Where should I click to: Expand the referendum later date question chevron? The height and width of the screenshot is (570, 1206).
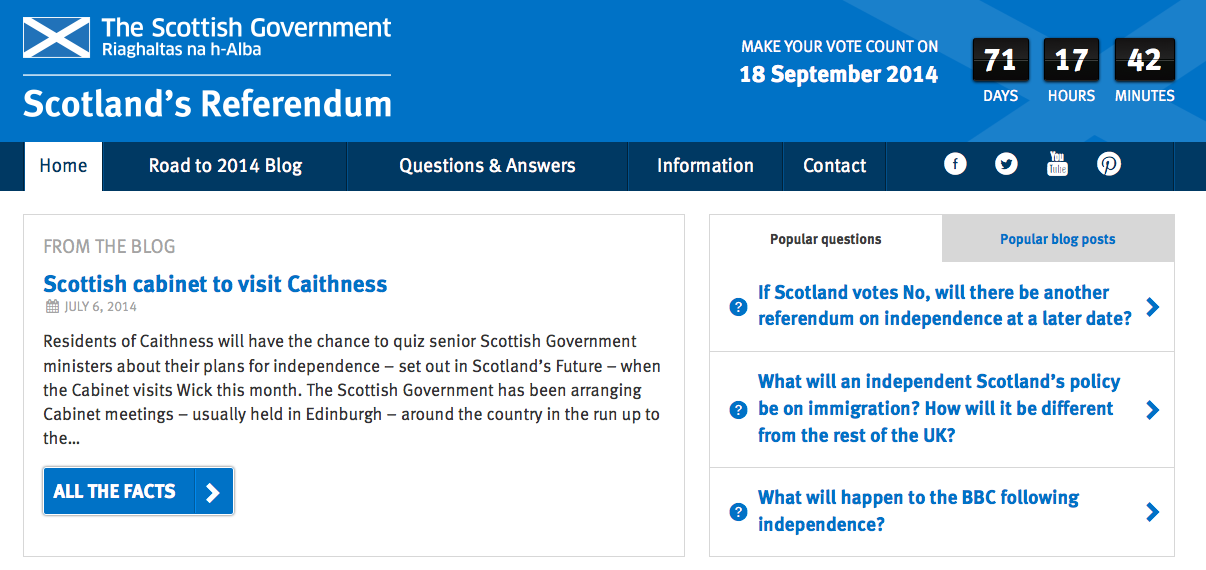pyautogui.click(x=1152, y=307)
